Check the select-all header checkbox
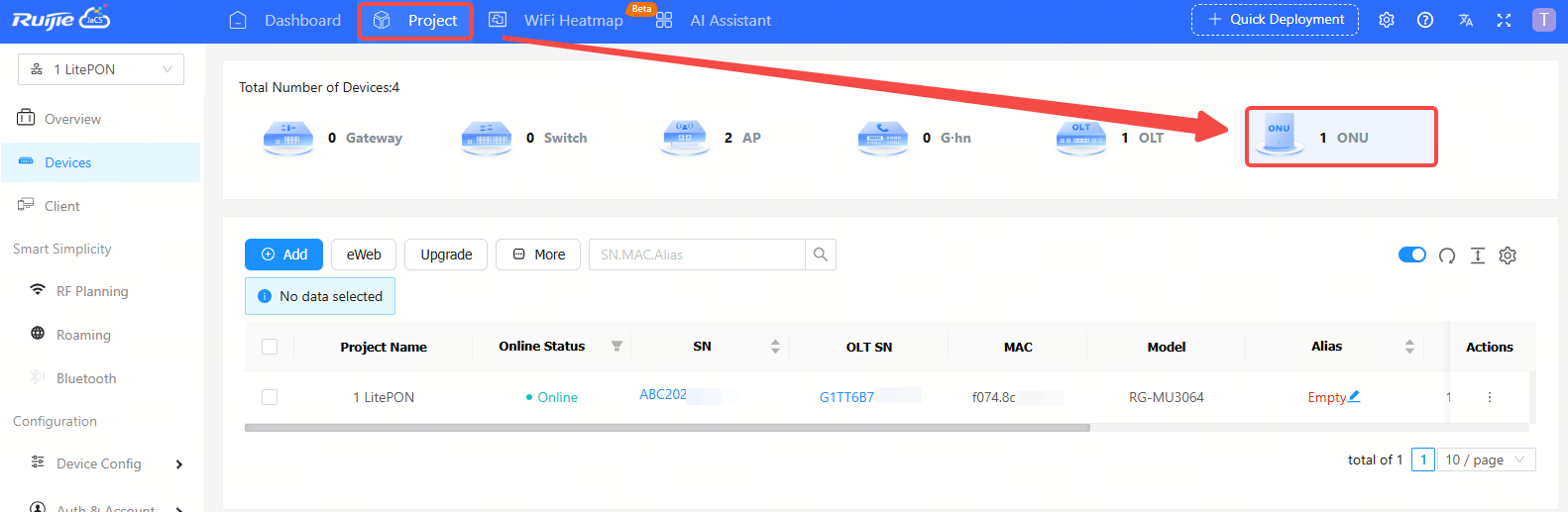This screenshot has height=512, width=1568. (x=270, y=347)
